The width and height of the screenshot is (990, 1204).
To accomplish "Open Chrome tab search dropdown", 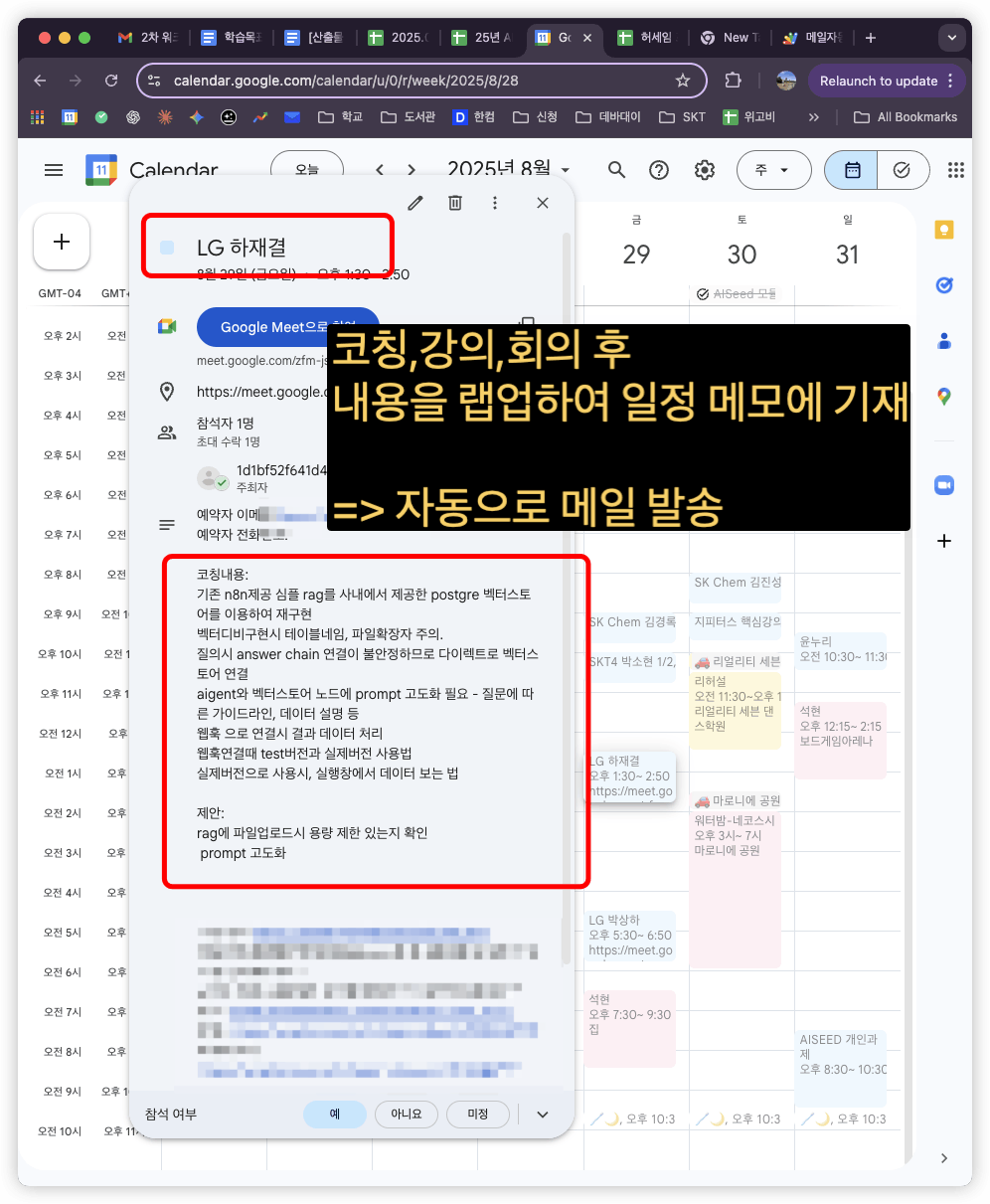I will pos(952,38).
